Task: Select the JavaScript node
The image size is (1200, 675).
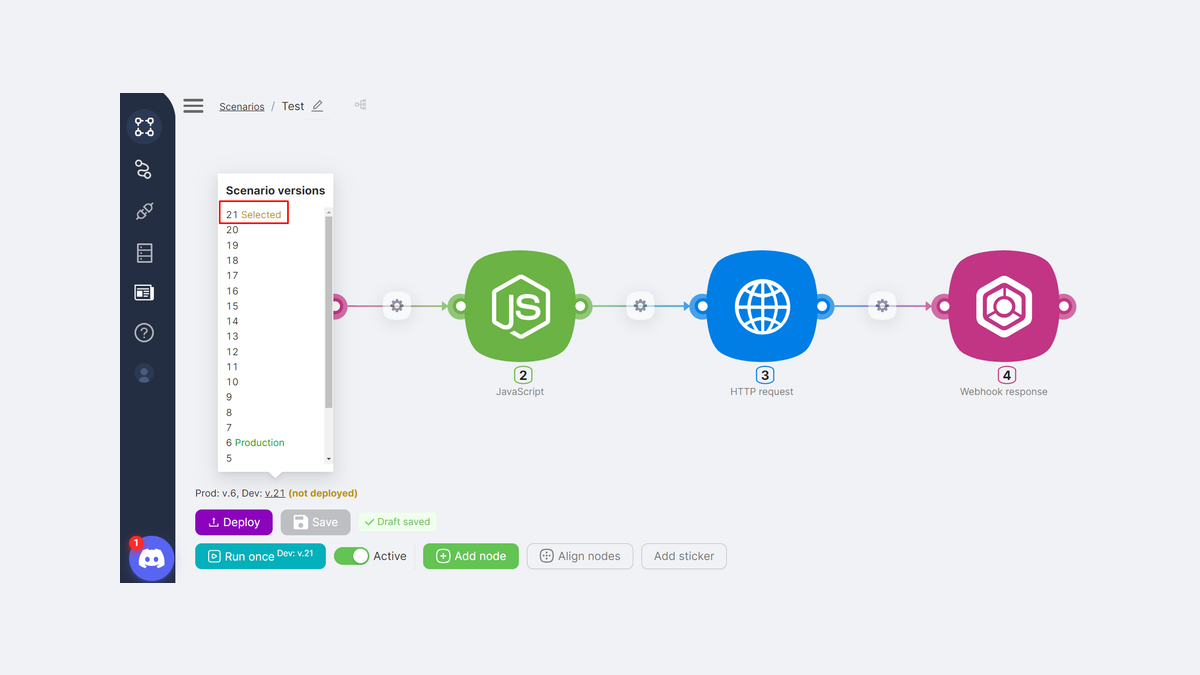Action: (x=520, y=306)
